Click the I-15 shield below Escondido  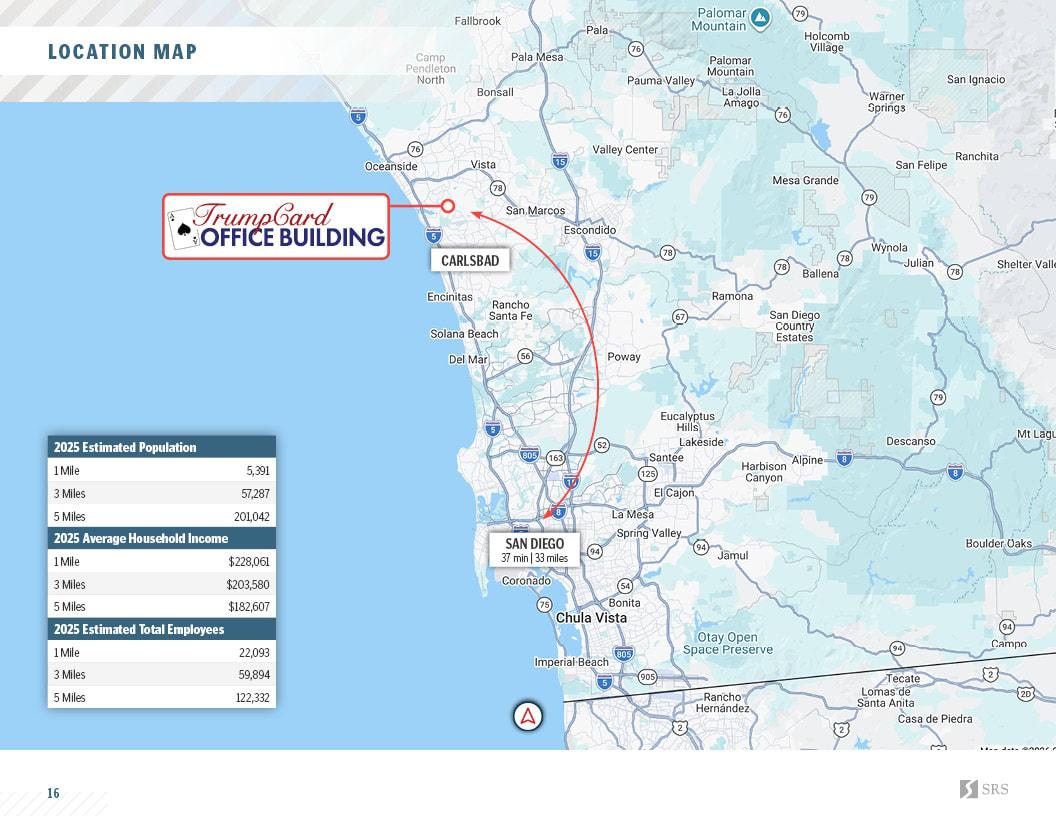(593, 253)
